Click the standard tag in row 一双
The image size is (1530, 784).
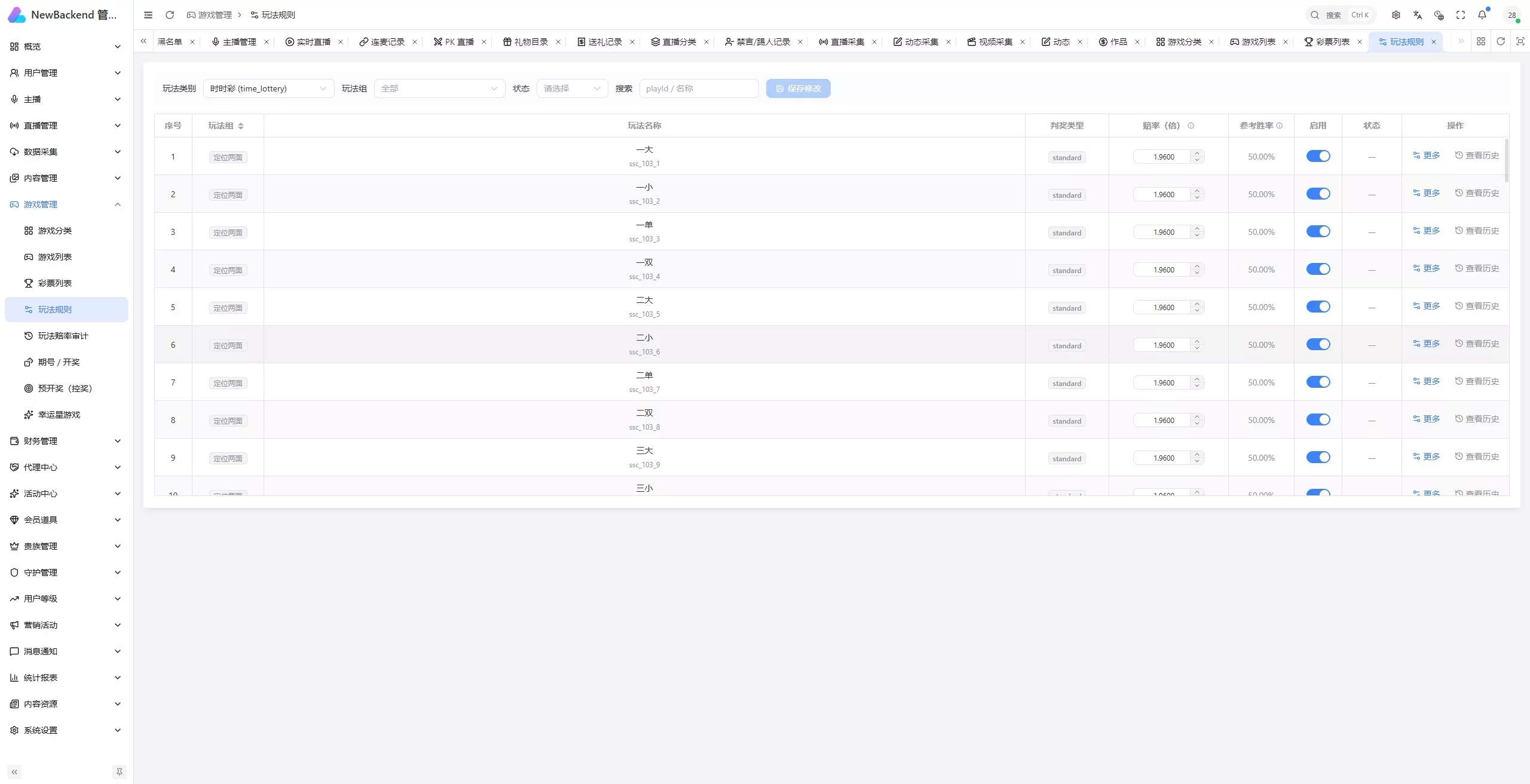pyautogui.click(x=1067, y=270)
